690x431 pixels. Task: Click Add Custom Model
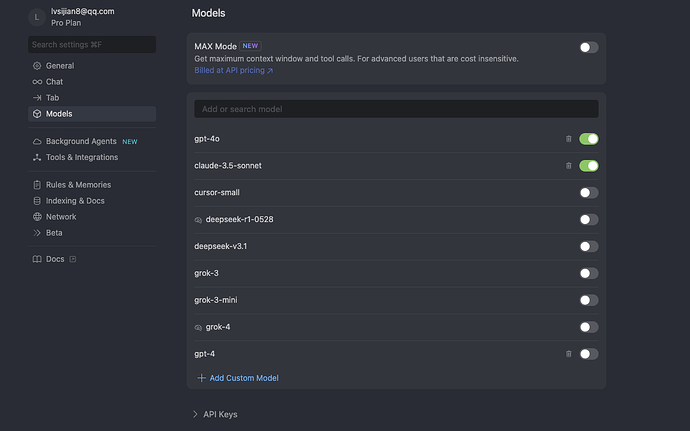click(x=238, y=378)
